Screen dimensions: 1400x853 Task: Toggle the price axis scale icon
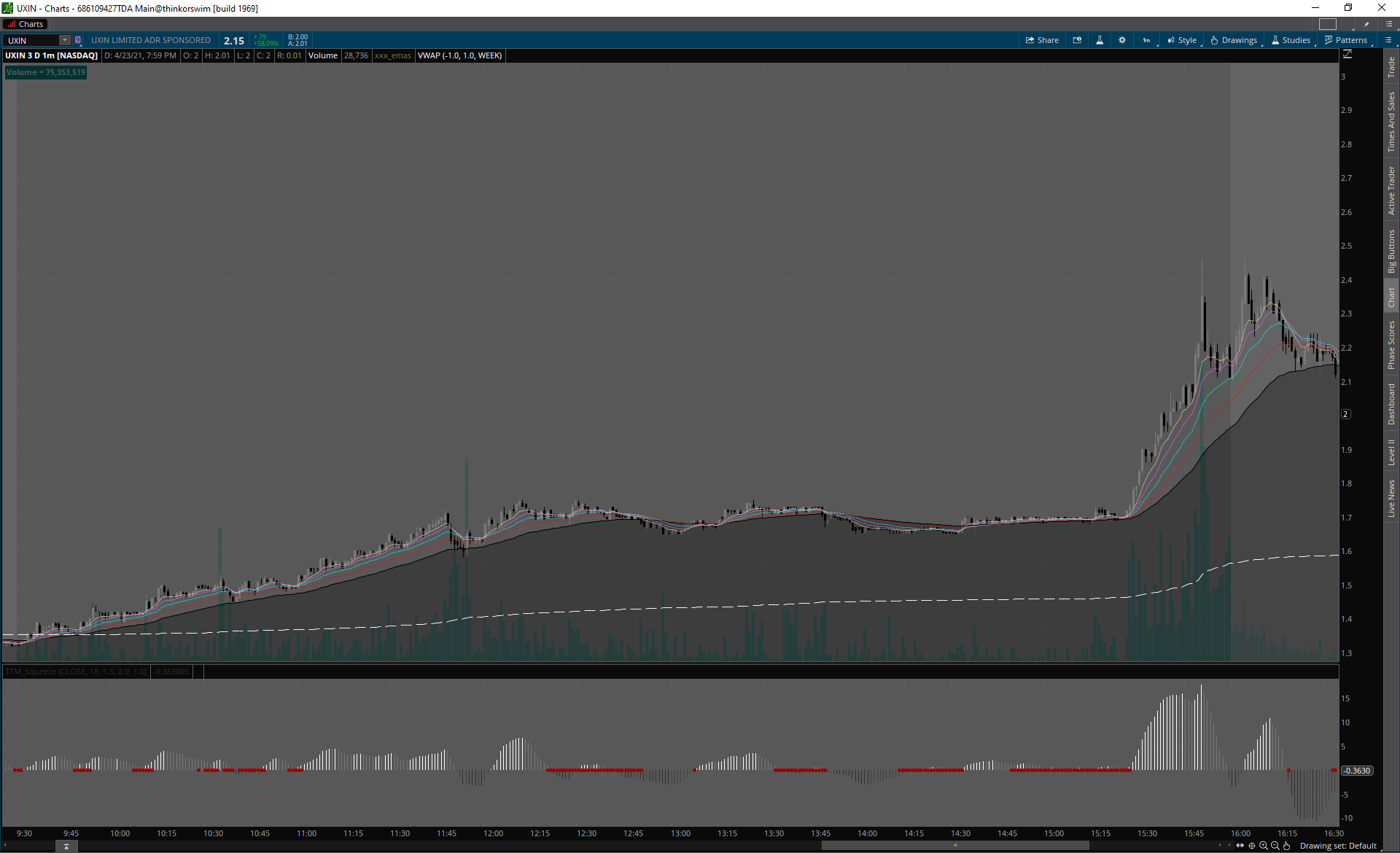tap(1347, 55)
